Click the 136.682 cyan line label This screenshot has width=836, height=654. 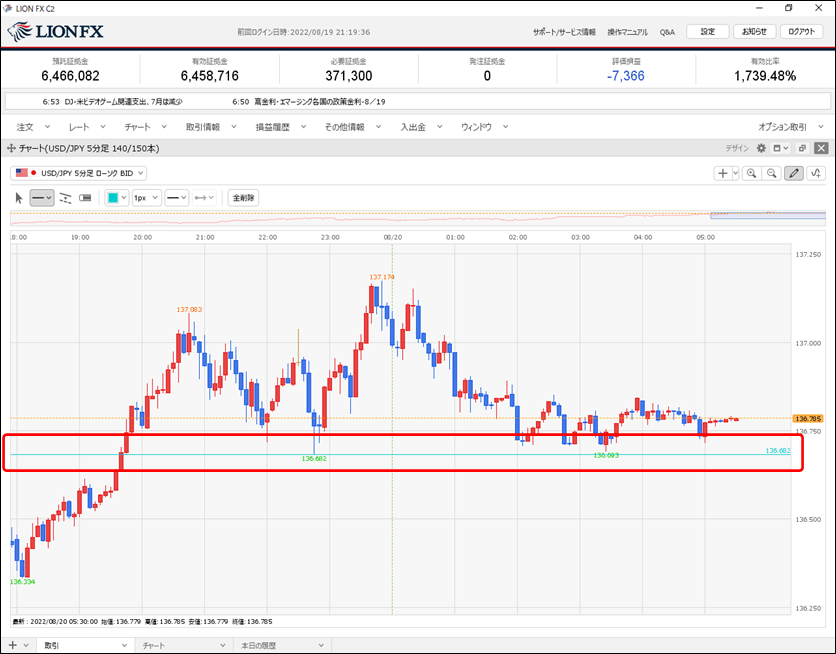(x=778, y=450)
